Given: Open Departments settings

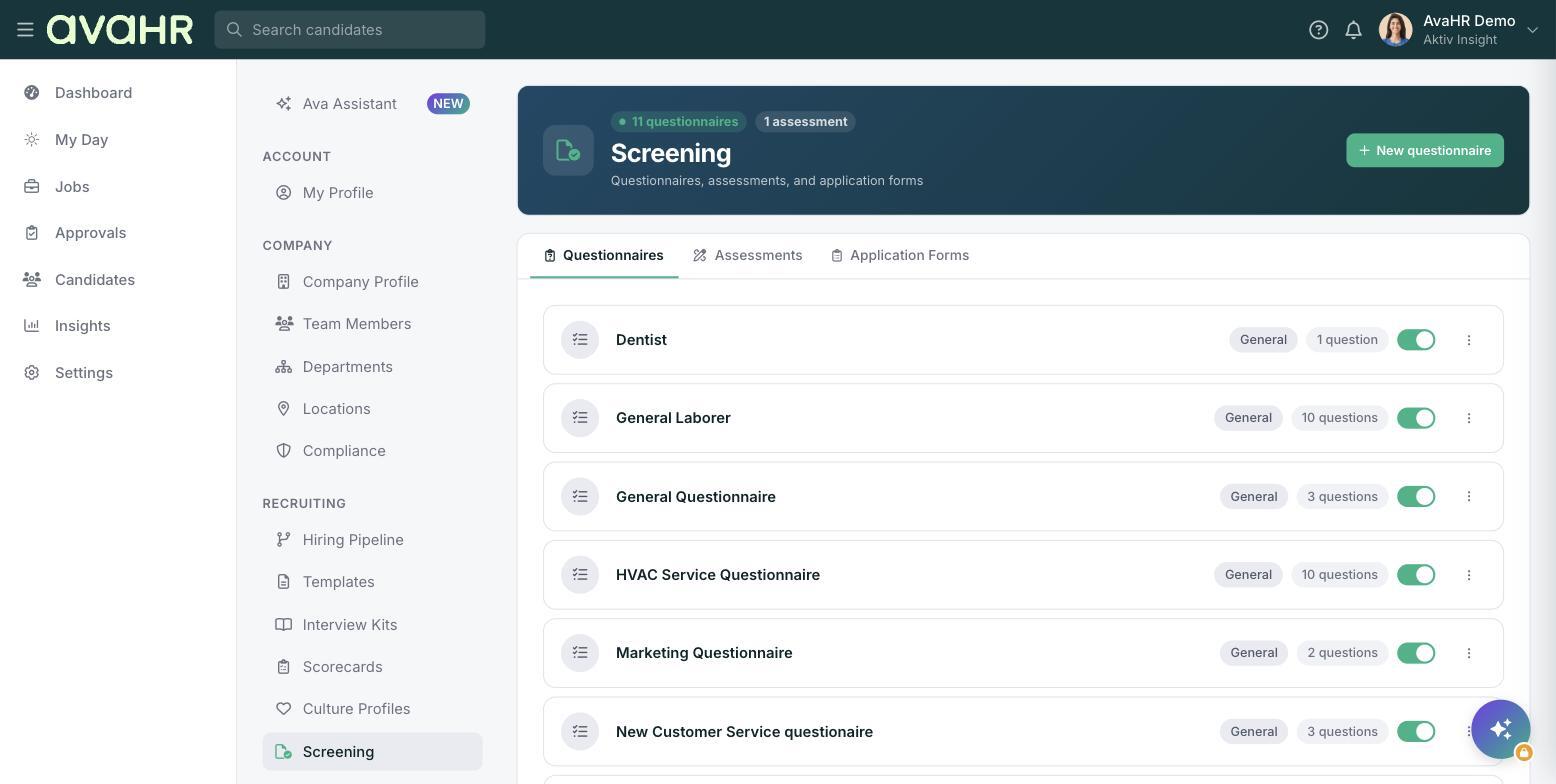Looking at the screenshot, I should point(372,367).
